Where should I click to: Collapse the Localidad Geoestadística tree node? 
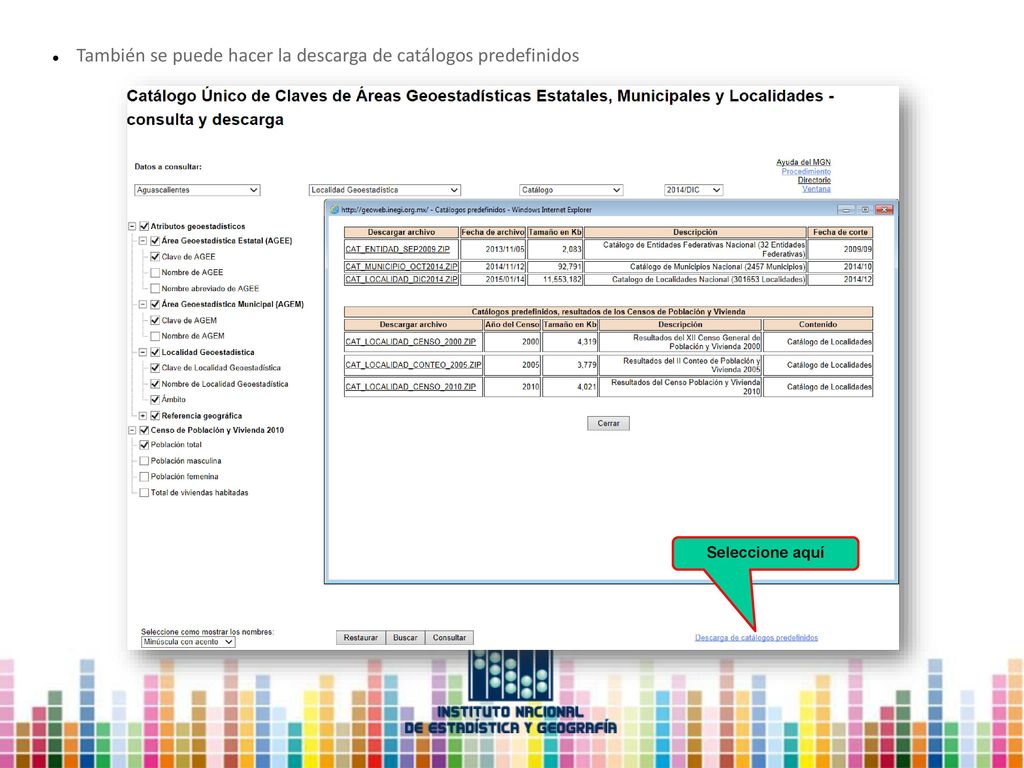click(x=143, y=352)
